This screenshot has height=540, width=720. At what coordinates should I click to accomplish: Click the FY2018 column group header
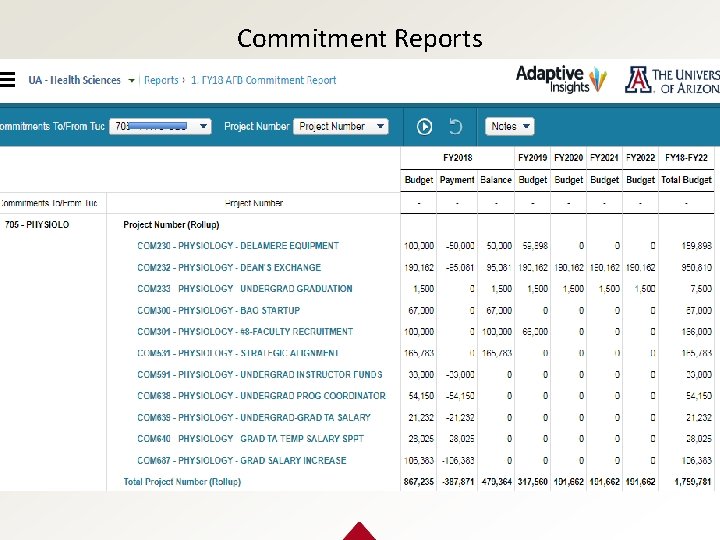coord(457,158)
